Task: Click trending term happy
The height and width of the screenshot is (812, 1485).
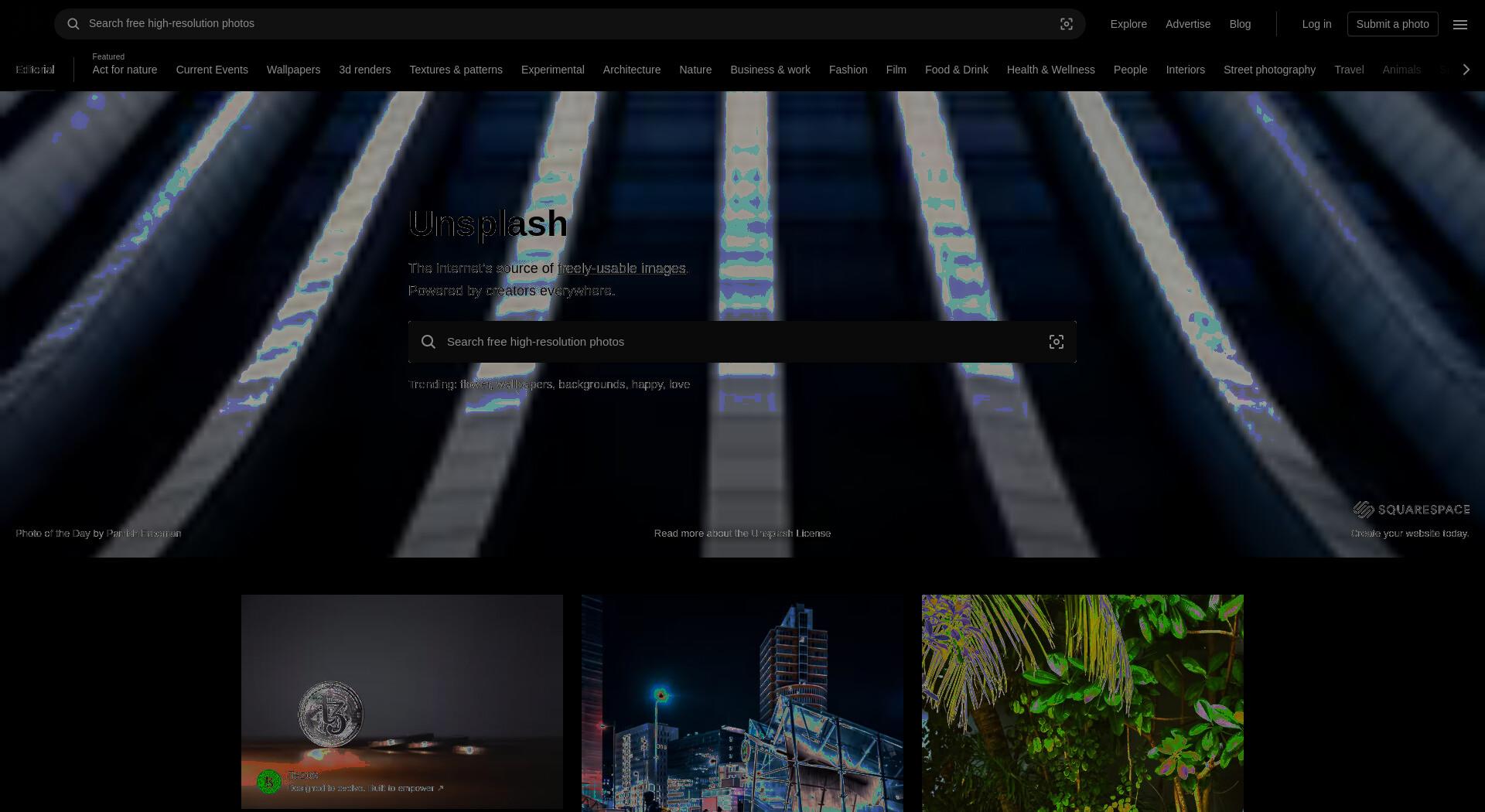Action: pos(647,384)
